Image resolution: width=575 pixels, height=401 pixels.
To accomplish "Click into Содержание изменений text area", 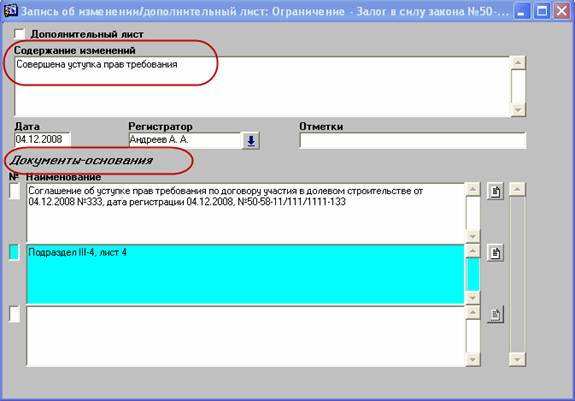I will tap(262, 87).
